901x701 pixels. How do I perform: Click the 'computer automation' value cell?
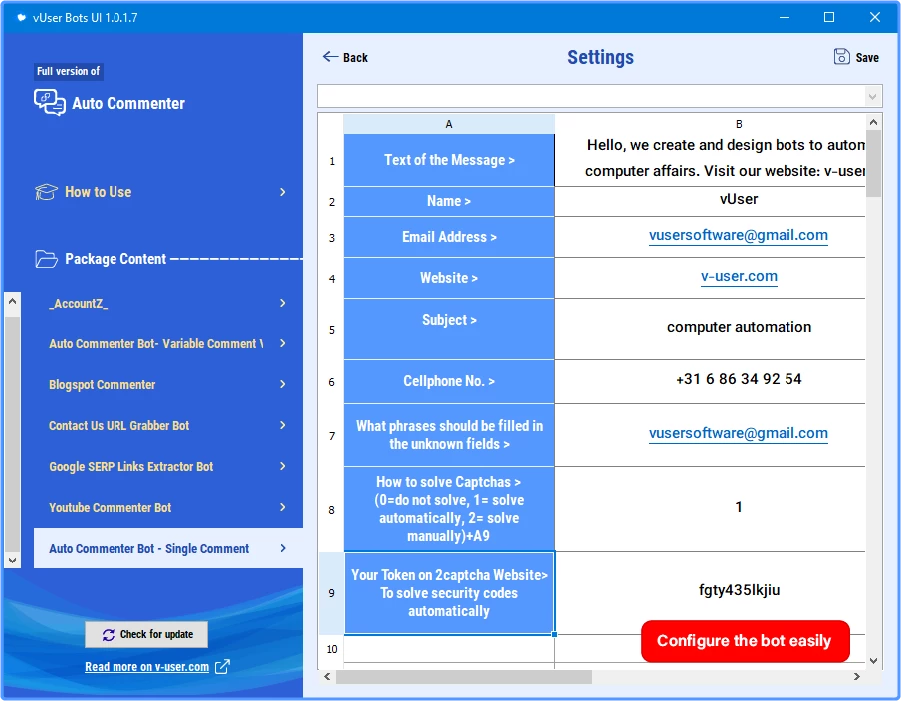pyautogui.click(x=710, y=329)
